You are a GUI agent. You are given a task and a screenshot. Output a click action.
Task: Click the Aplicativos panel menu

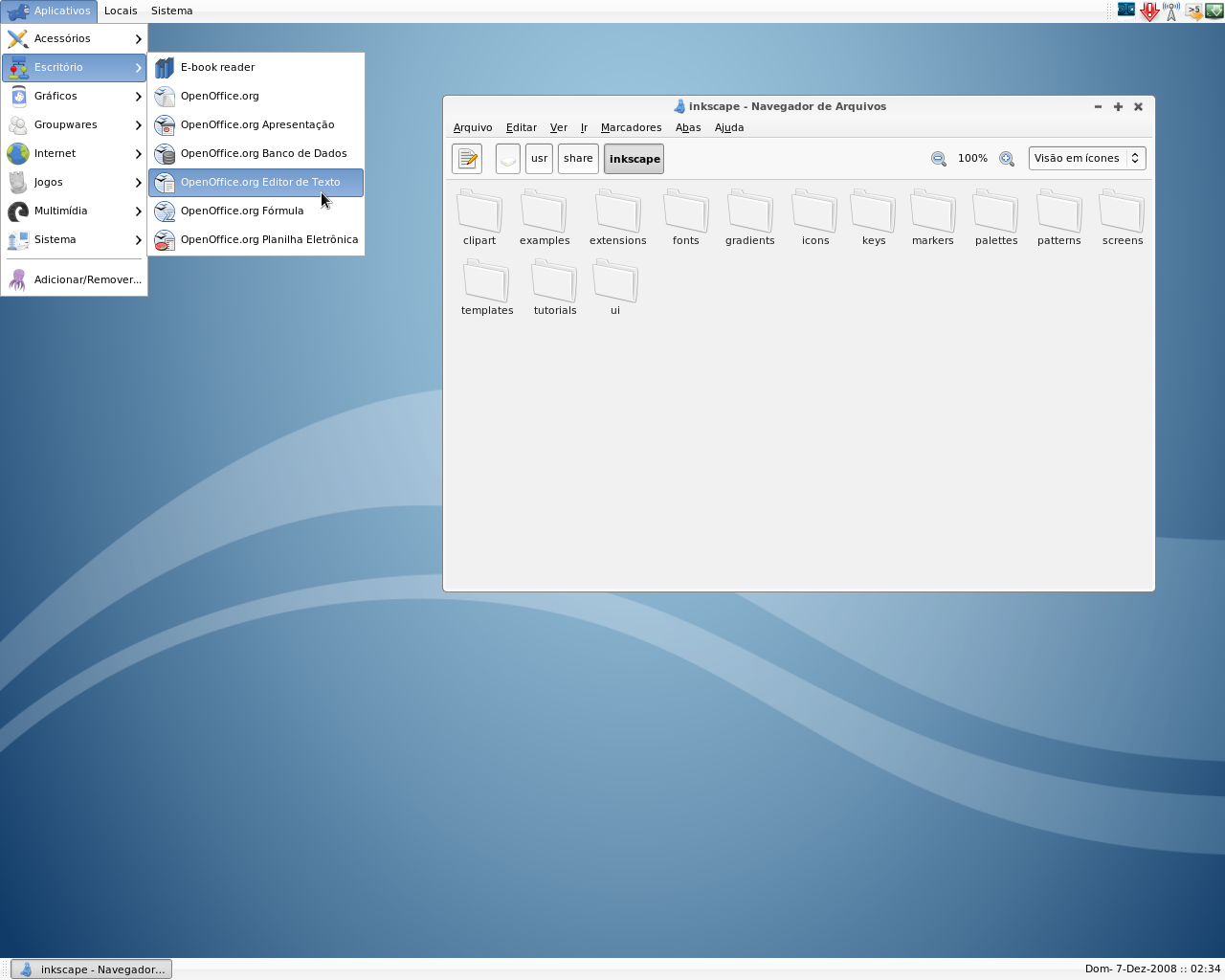(x=50, y=11)
